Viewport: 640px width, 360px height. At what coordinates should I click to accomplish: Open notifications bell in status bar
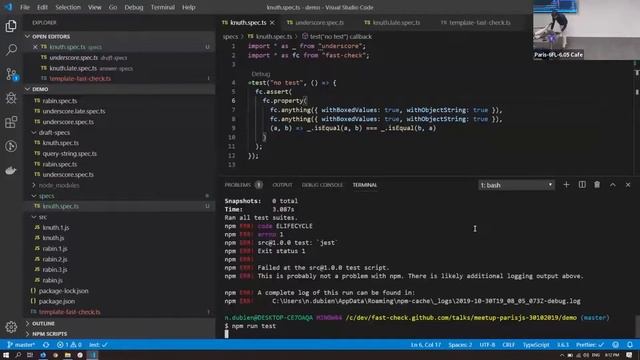point(630,345)
